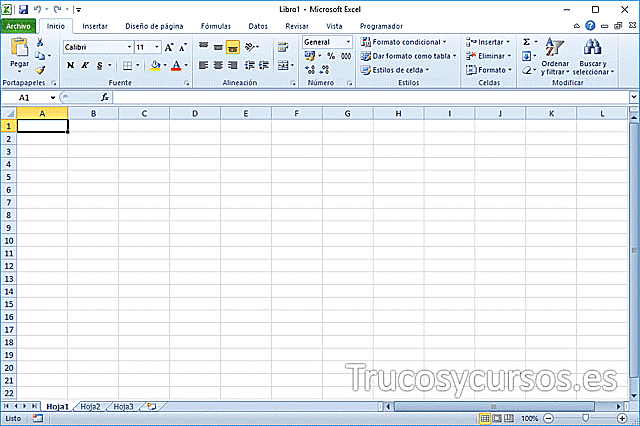Click the Clear eraser icon
This screenshot has height=426, width=640.
(527, 70)
